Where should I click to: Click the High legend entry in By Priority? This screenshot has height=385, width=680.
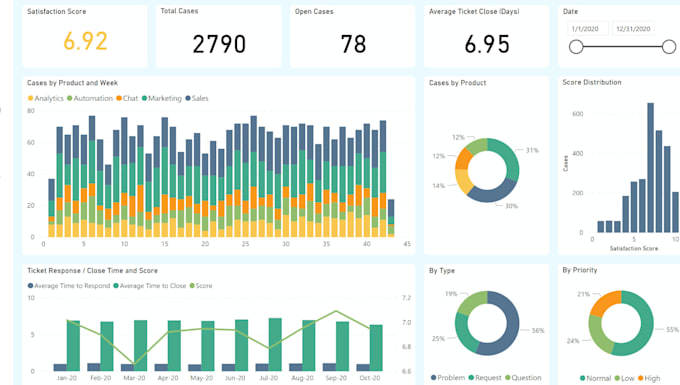tap(649, 378)
